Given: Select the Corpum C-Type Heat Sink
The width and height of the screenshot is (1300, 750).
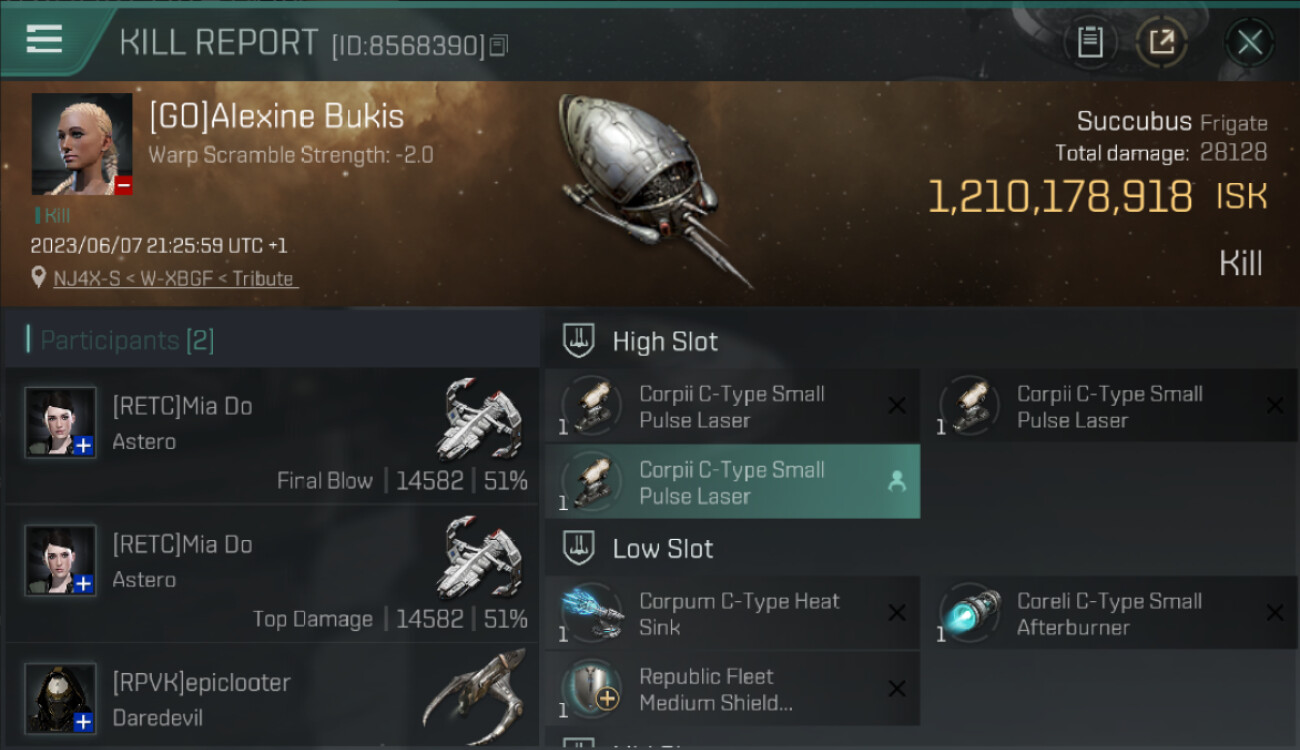Looking at the screenshot, I should pos(732,613).
